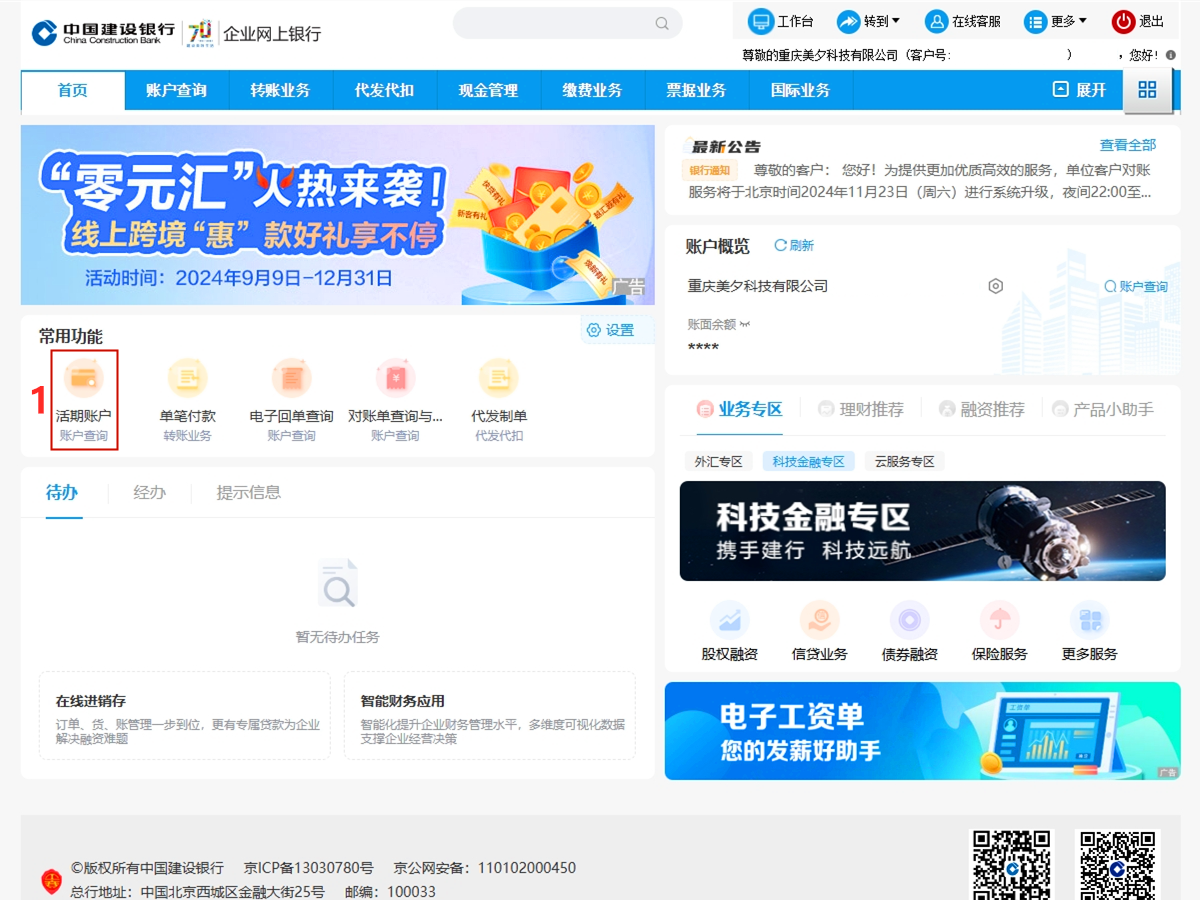Click the 账户查询 link in account overview
Screen dimensions: 1200x900
[1136, 286]
